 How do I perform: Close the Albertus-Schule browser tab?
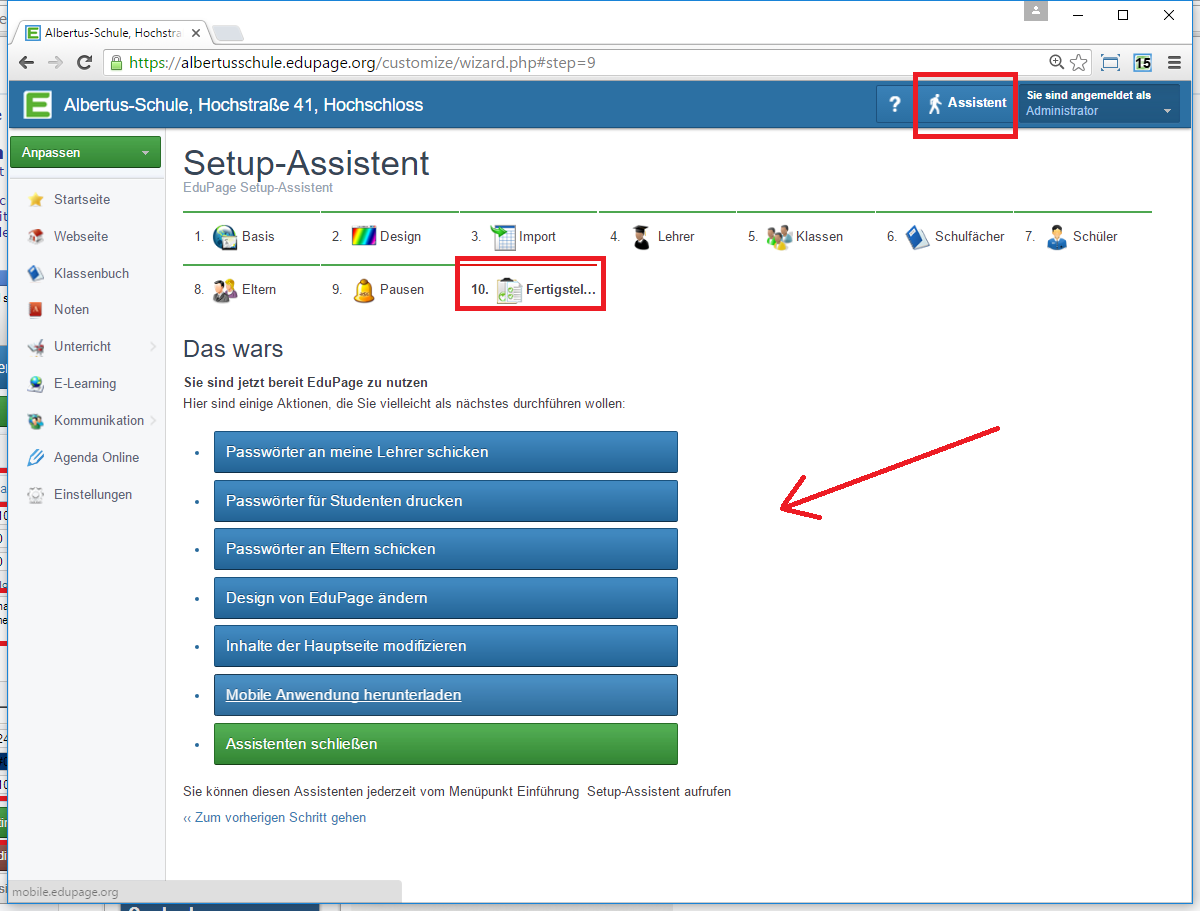click(196, 33)
